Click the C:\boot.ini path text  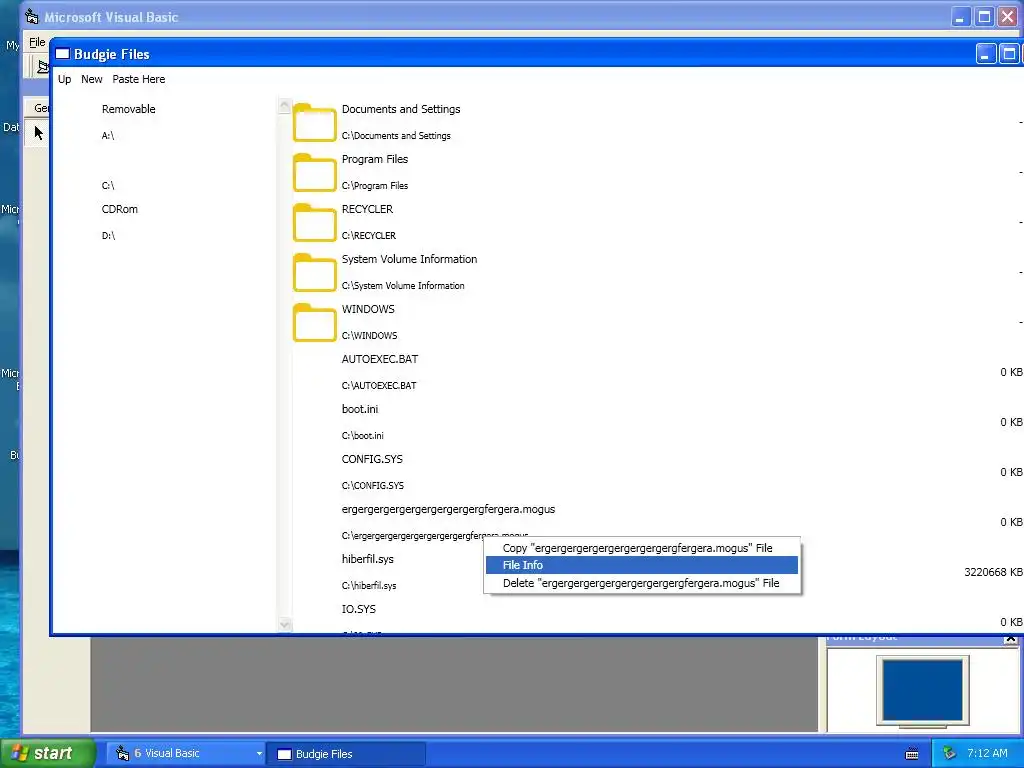362,436
